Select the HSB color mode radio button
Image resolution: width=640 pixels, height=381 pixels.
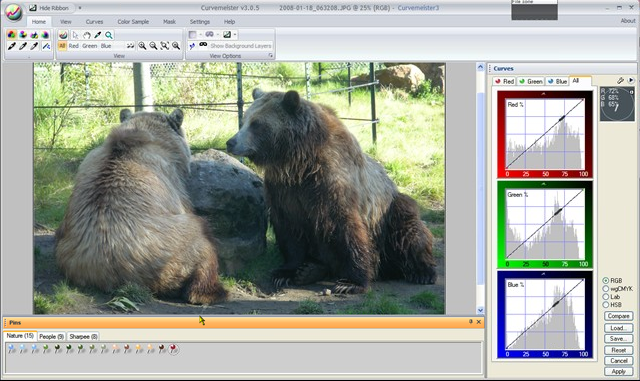(x=606, y=305)
